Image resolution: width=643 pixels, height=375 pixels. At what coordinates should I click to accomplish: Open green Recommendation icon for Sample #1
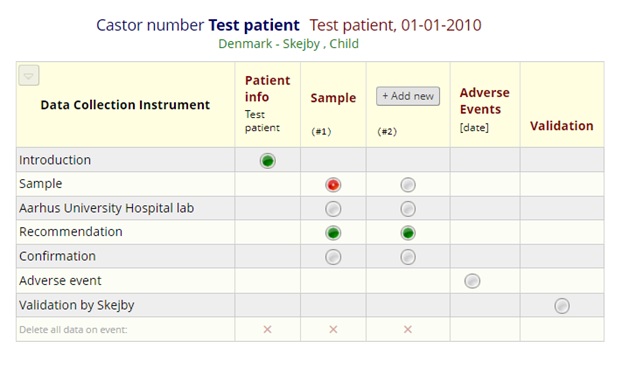333,233
